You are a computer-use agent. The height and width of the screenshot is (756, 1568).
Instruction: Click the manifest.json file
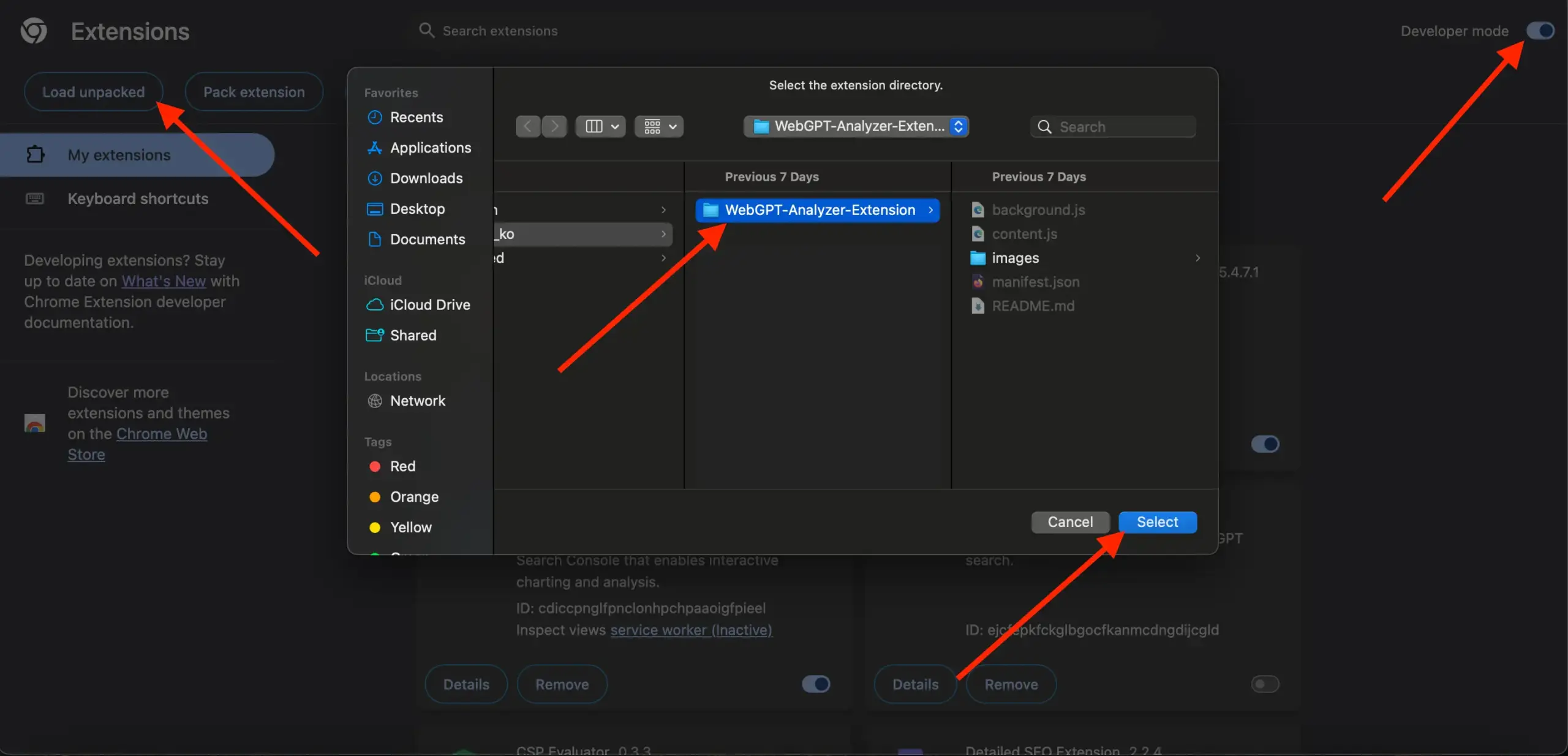(x=1036, y=282)
